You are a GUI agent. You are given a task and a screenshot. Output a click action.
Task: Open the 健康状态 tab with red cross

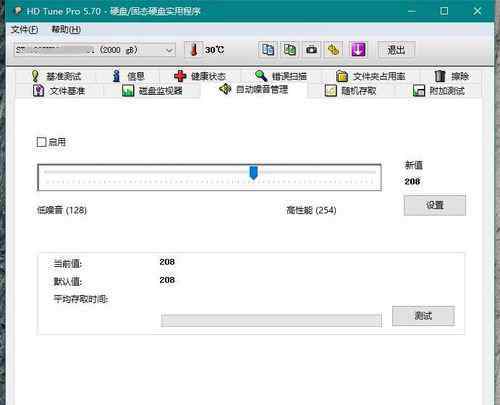pos(200,76)
